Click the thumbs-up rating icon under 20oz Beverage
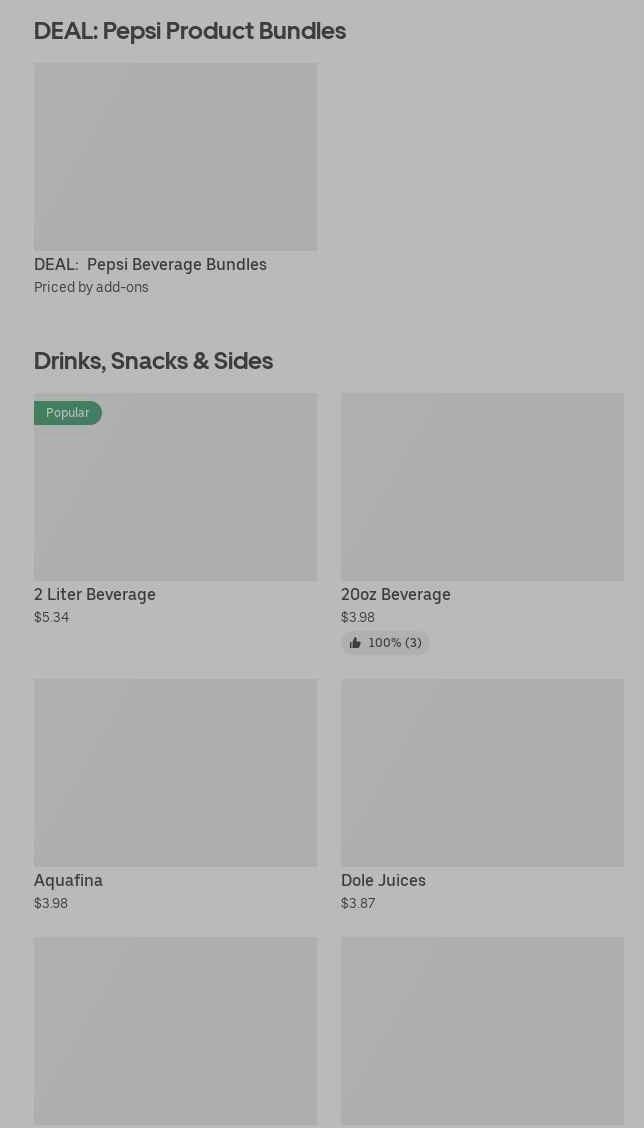Viewport: 644px width, 1128px height. (x=355, y=643)
